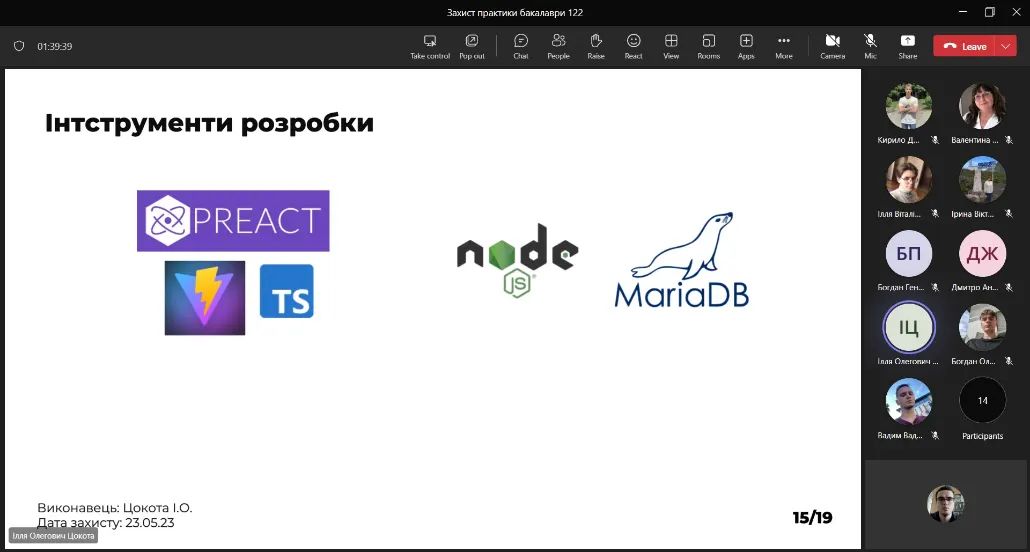Click the TypeScript TS logo
This screenshot has width=1030, height=552.
coord(286,291)
